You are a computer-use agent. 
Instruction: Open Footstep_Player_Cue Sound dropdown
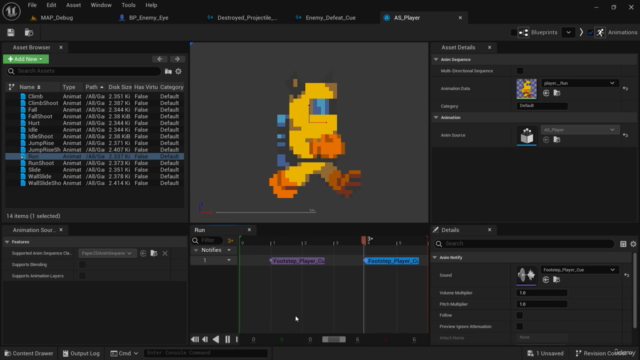click(x=580, y=270)
